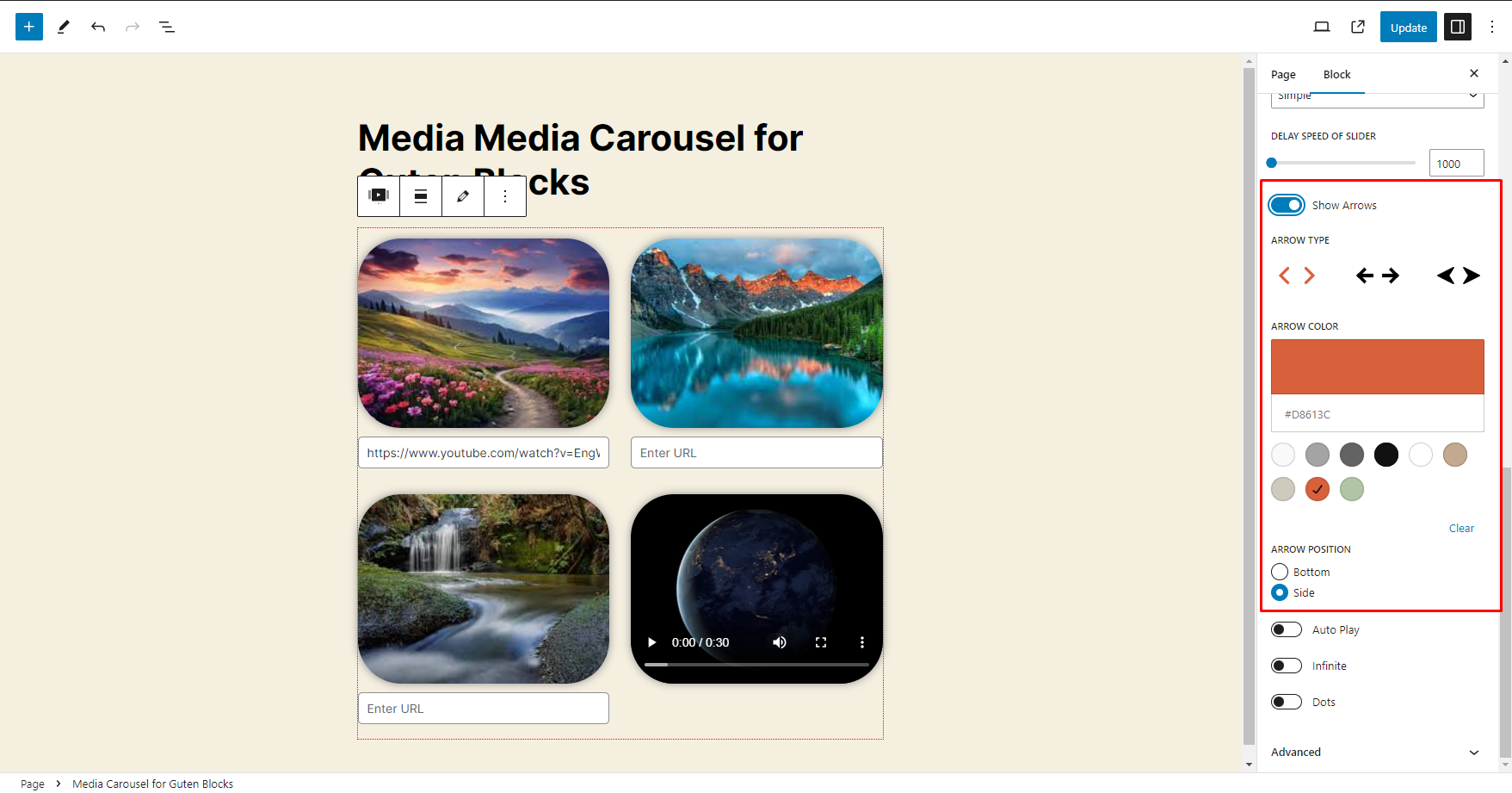This screenshot has width=1512, height=793.
Task: Click Media Carousel for Guten Blocks breadcrumb
Action: [x=152, y=784]
